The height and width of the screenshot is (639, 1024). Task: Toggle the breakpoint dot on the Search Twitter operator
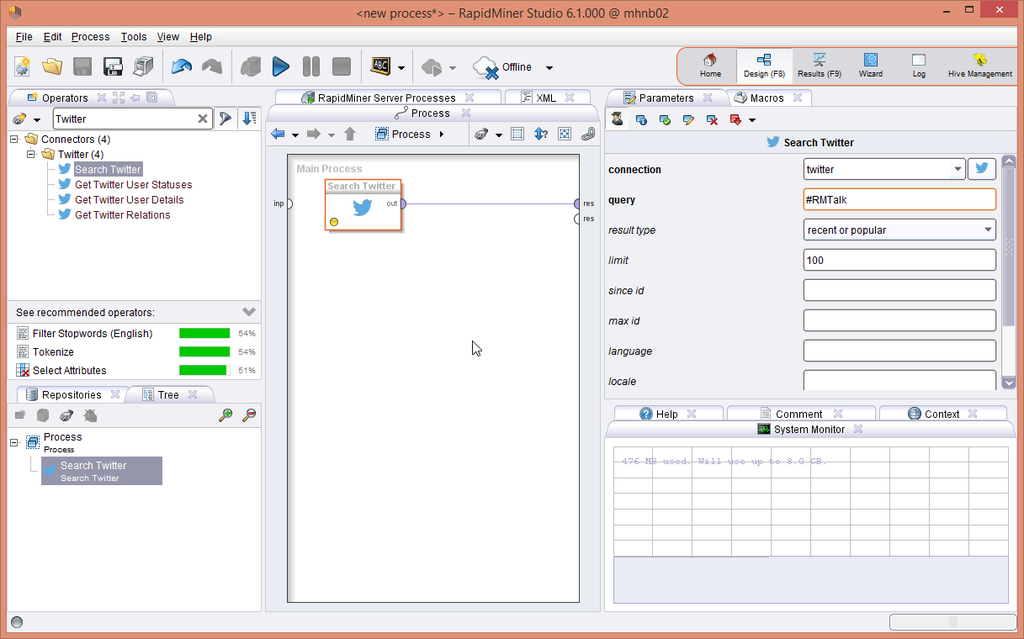pos(334,222)
